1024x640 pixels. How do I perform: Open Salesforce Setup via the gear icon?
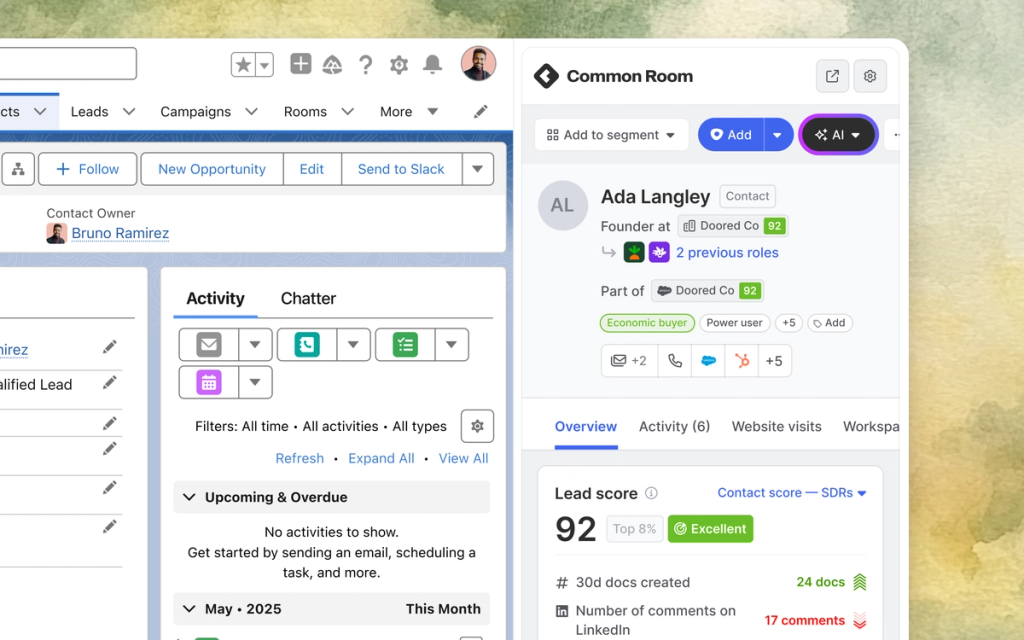tap(398, 63)
